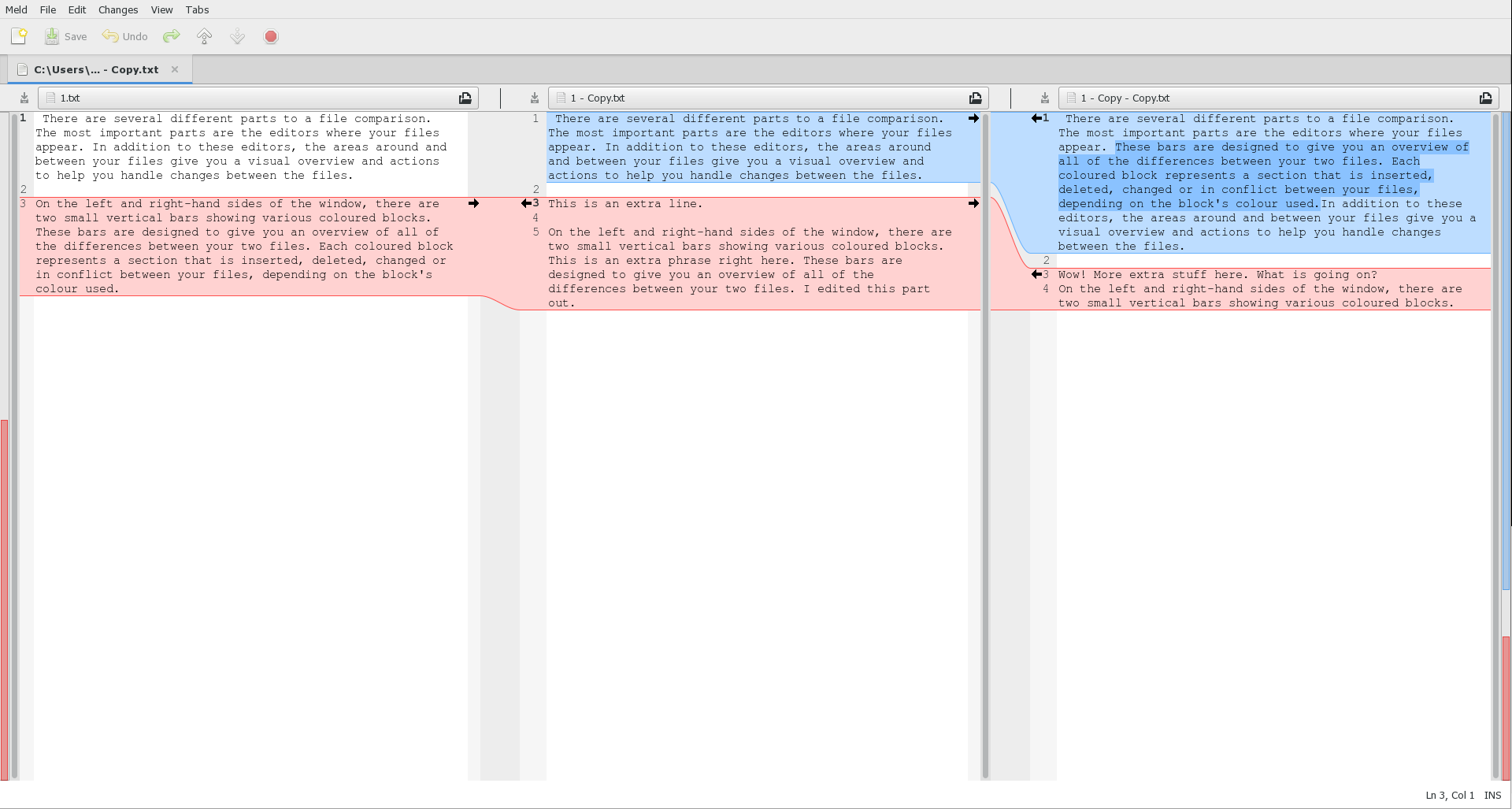Image resolution: width=1512 pixels, height=809 pixels.
Task: Save the current file
Action: 65,36
